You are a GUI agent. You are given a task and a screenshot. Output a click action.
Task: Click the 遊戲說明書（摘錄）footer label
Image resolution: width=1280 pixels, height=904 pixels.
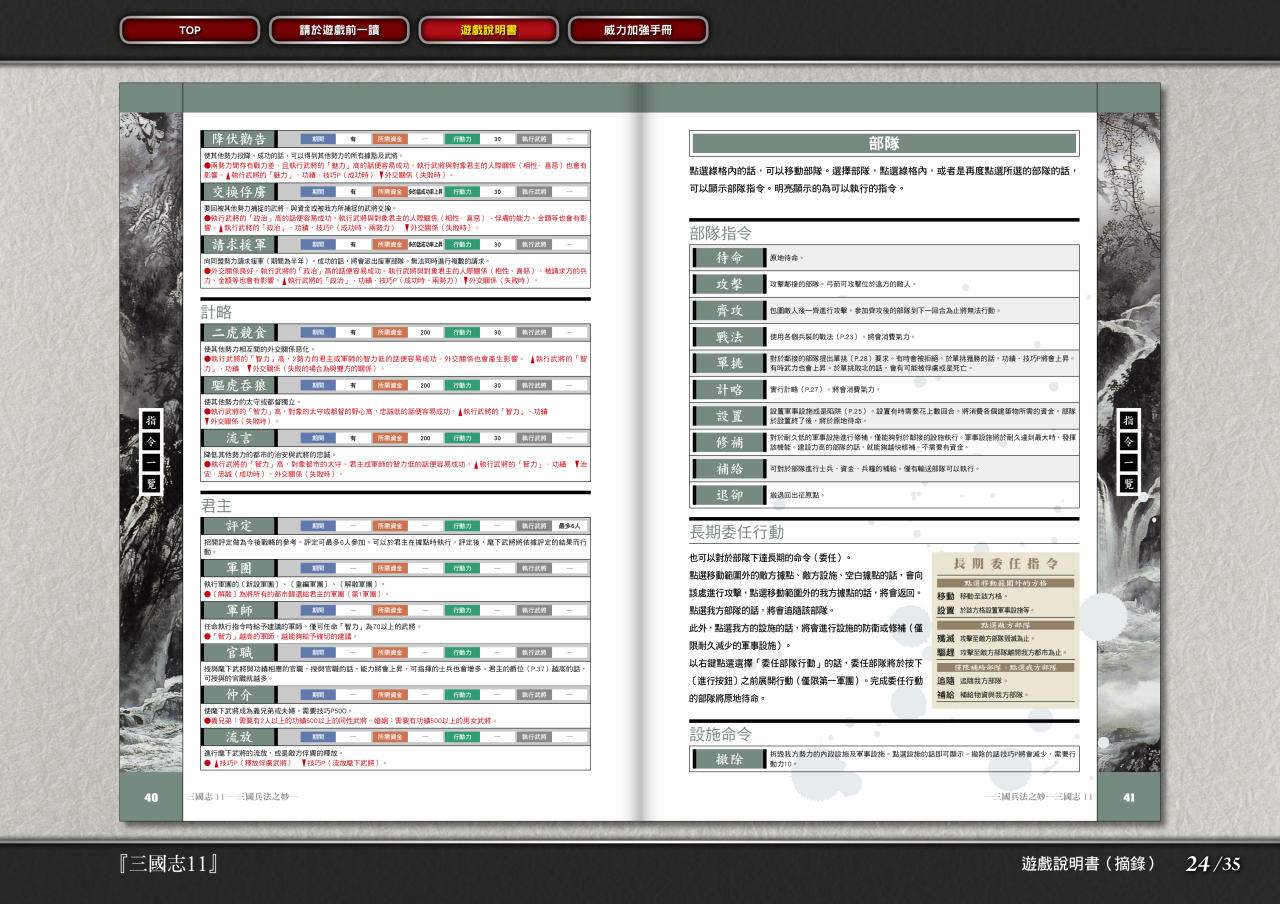pos(1089,864)
